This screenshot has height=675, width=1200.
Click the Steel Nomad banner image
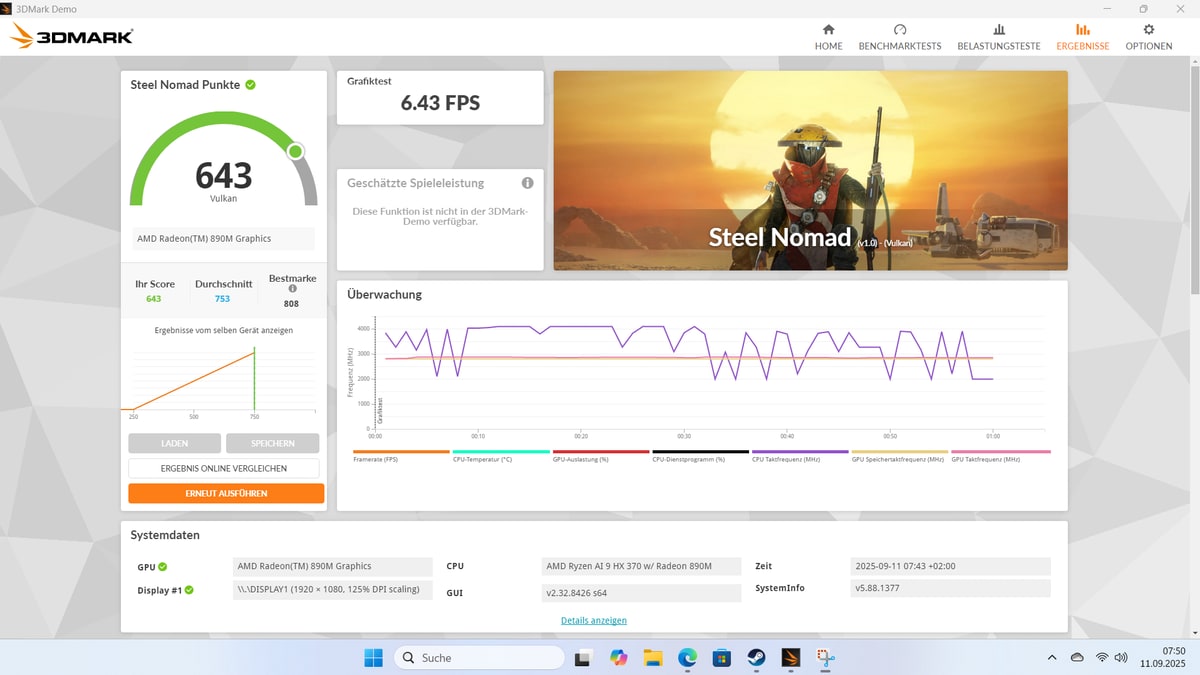[810, 170]
